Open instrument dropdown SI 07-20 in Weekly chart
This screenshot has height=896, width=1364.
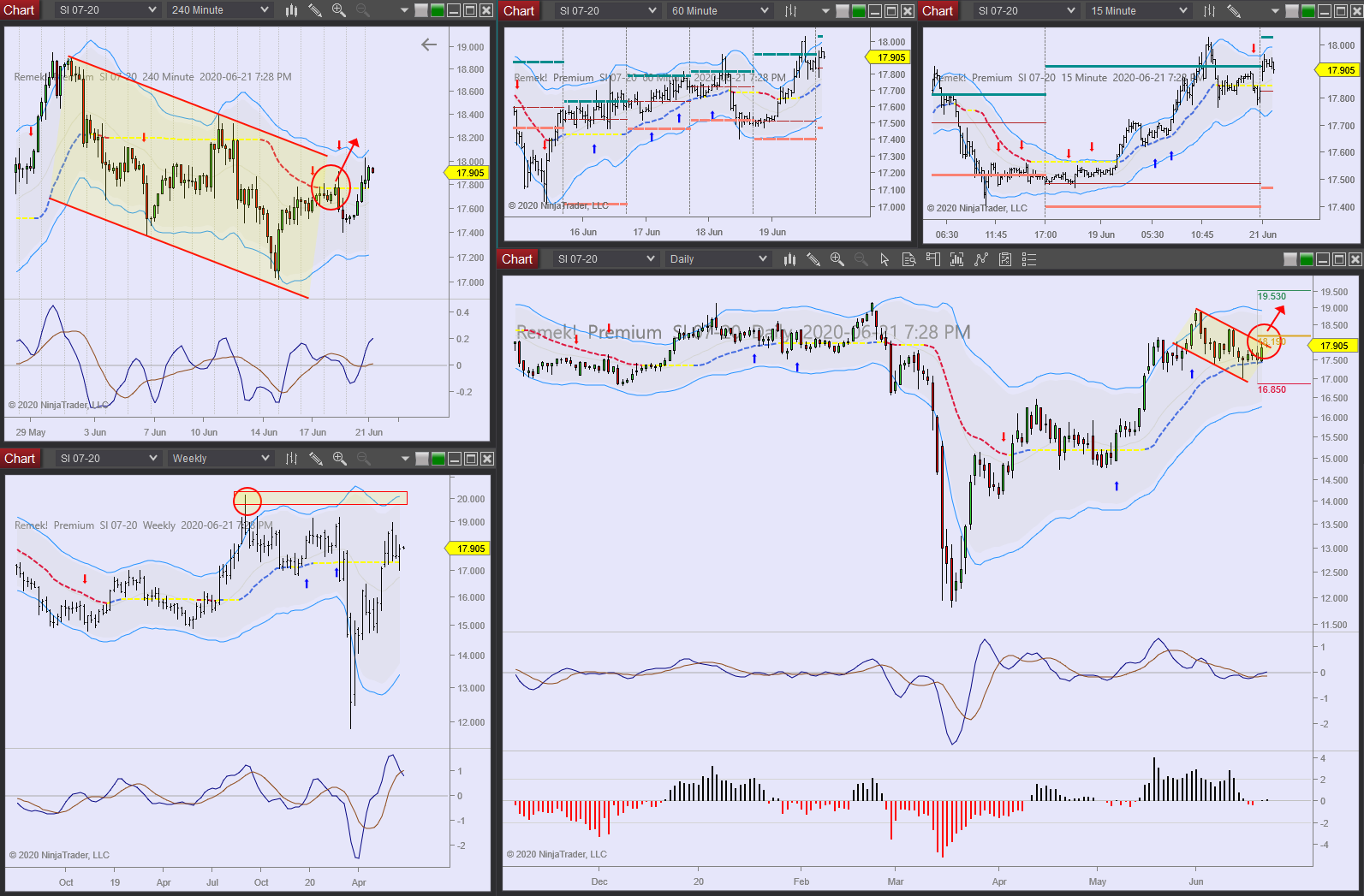(109, 459)
